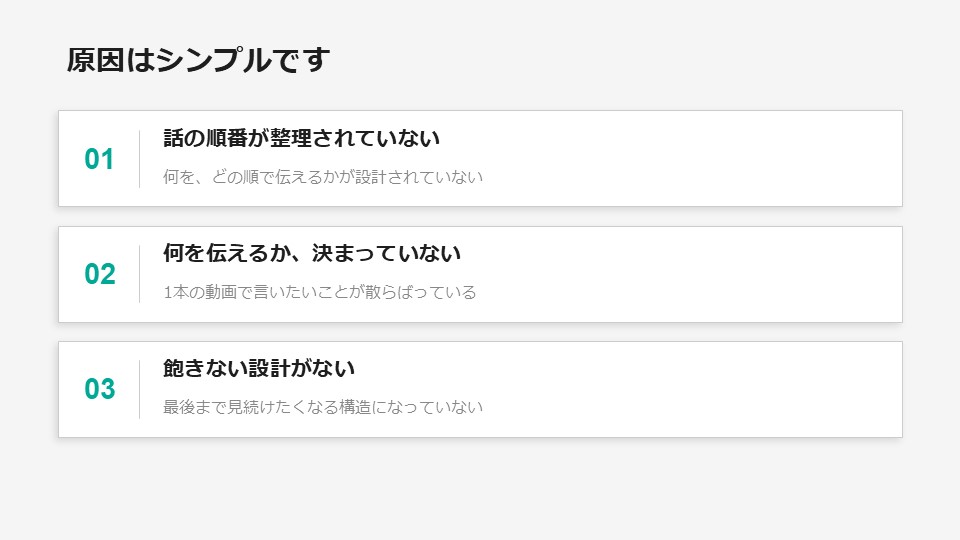Screen dimensions: 960x540
Task: Click the gray gap between cards 02 and 03
Action: pos(480,331)
